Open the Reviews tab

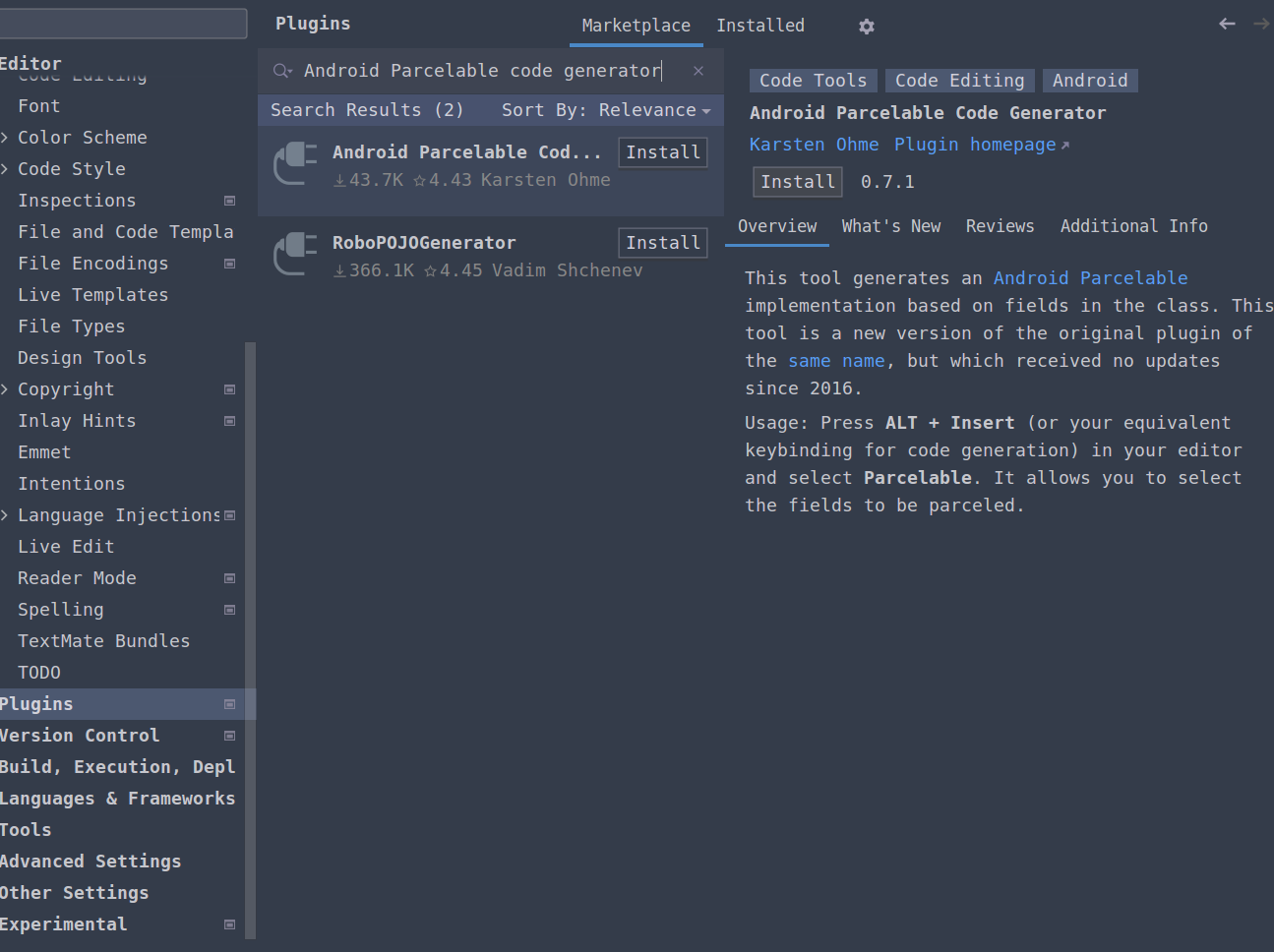(x=1000, y=226)
